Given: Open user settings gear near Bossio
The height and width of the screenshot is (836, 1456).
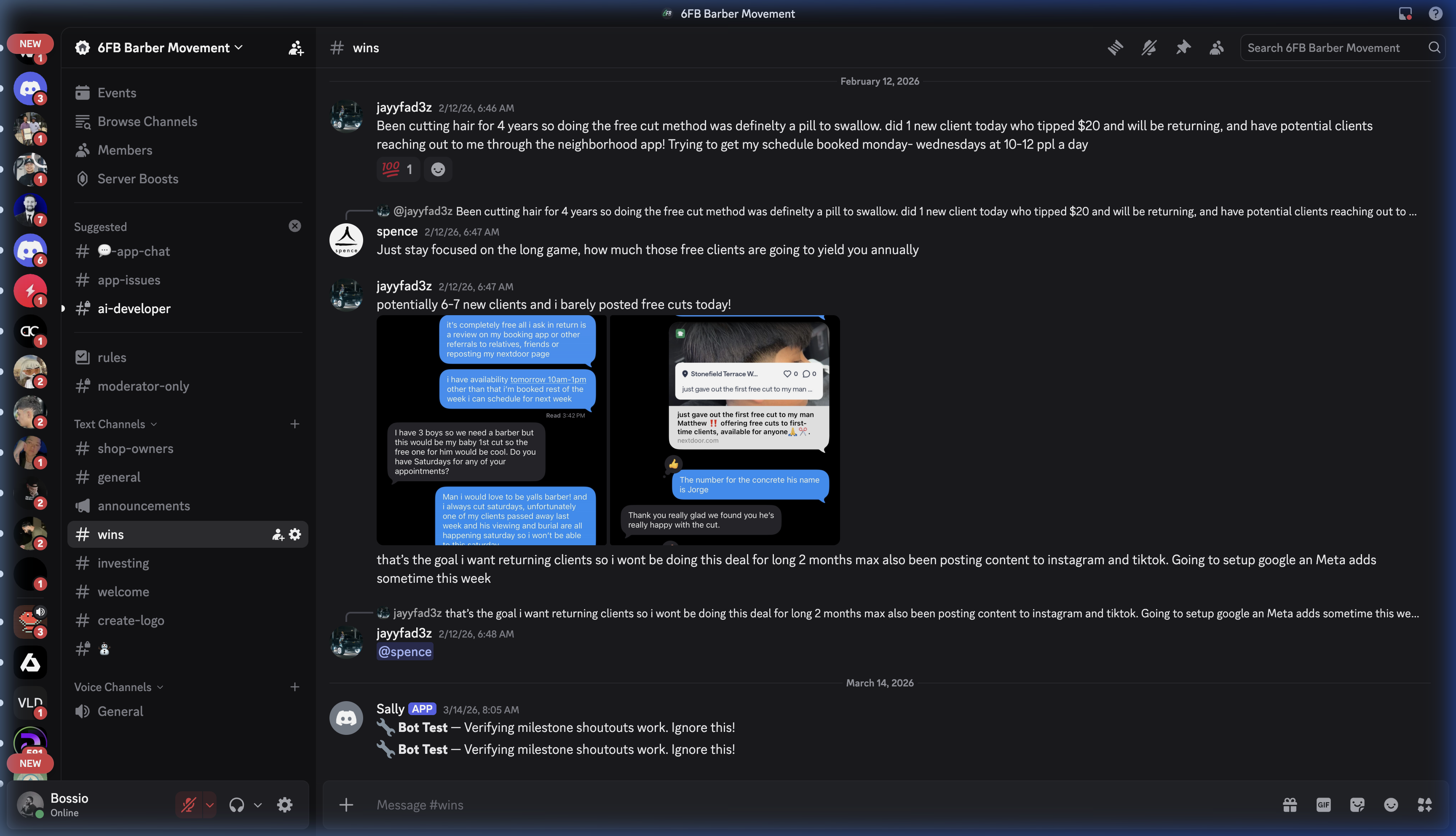Looking at the screenshot, I should pos(285,804).
